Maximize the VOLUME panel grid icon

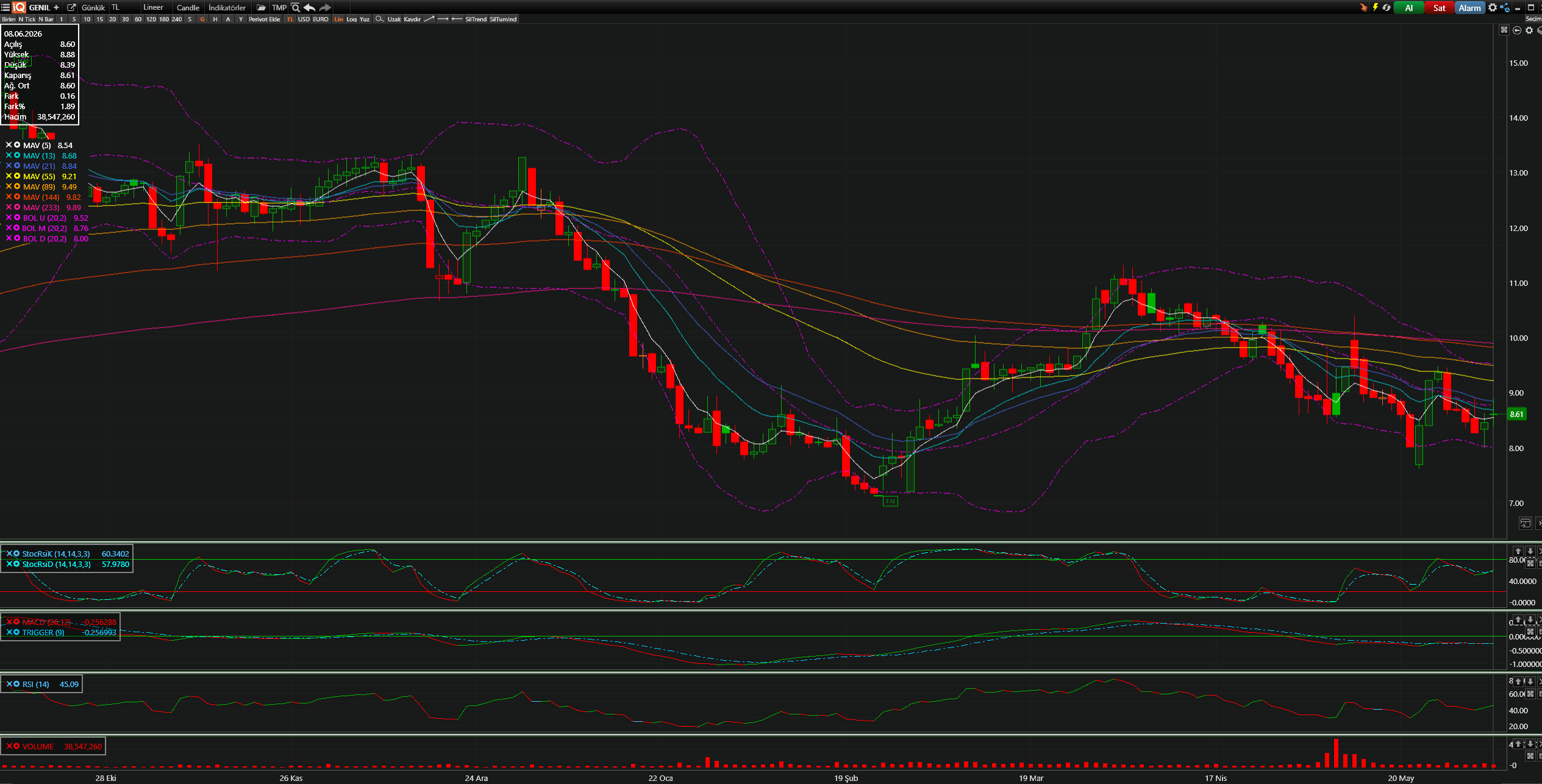tap(1530, 756)
